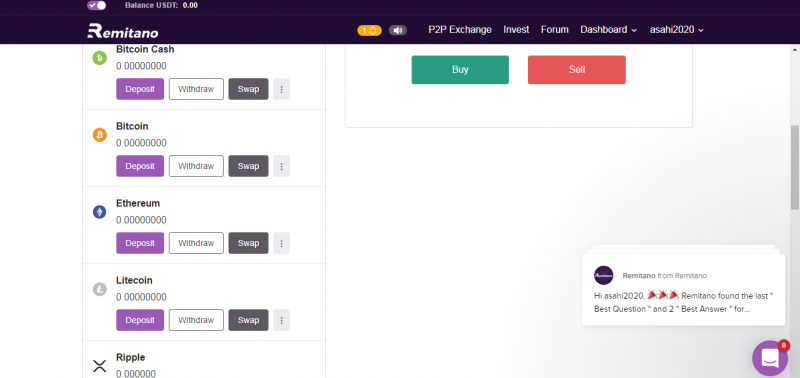
Task: Toggle the switch next to Balance USDT
Action: click(x=96, y=5)
